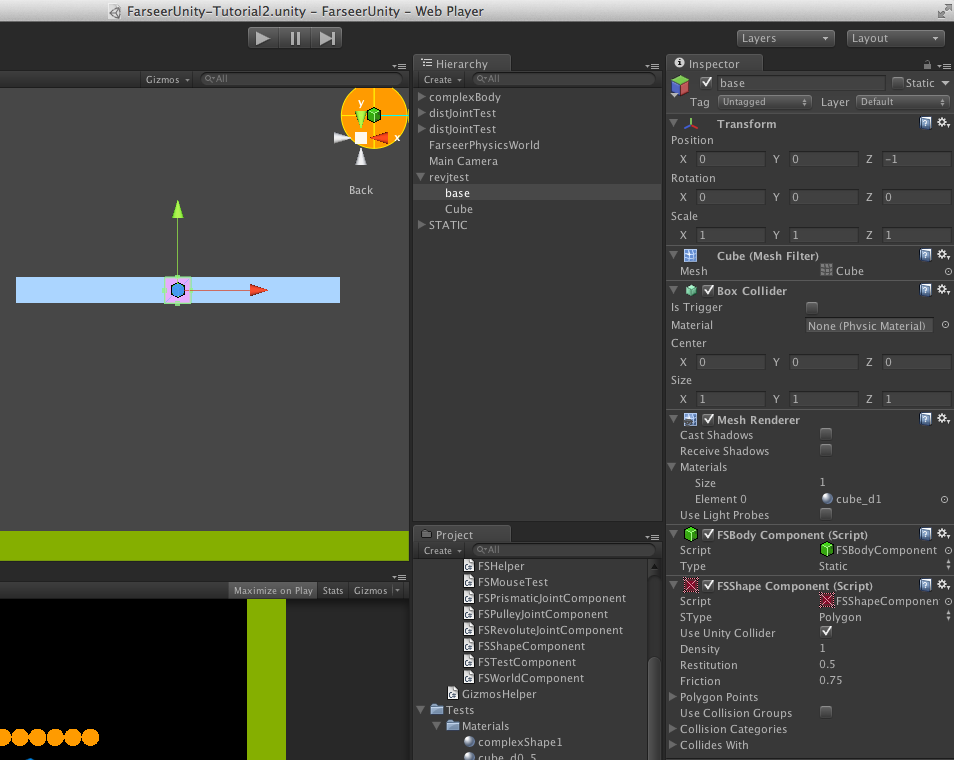Expand the STATIC hierarchy item

pos(421,225)
